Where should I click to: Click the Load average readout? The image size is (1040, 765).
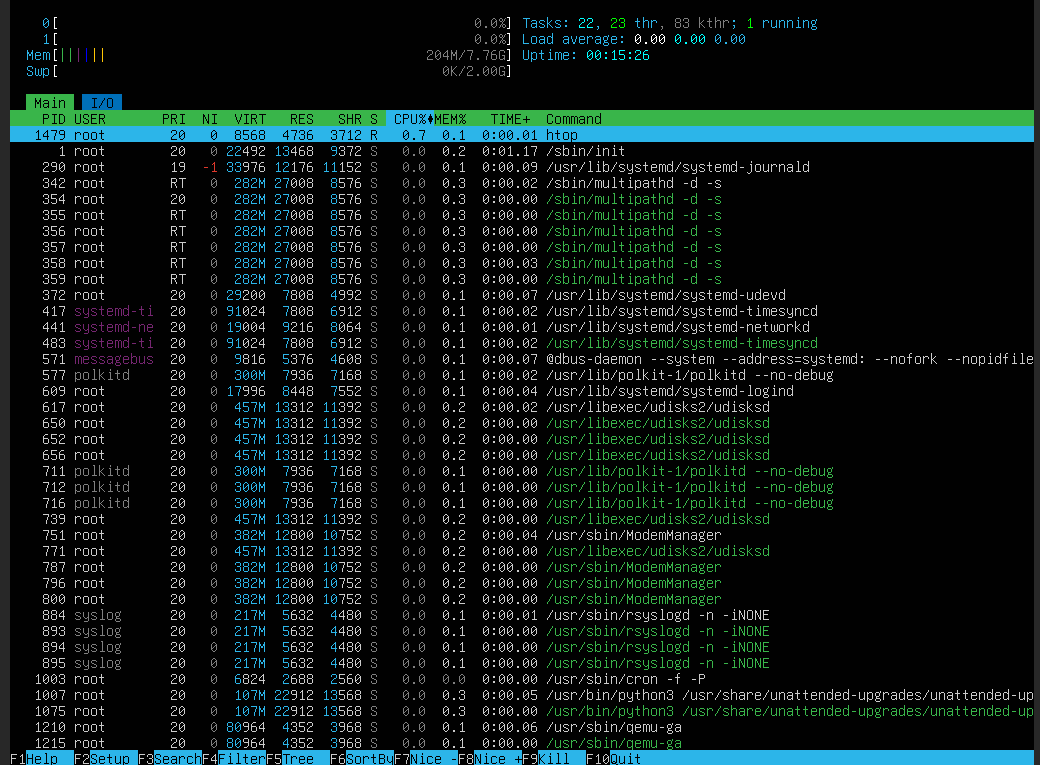(x=633, y=39)
